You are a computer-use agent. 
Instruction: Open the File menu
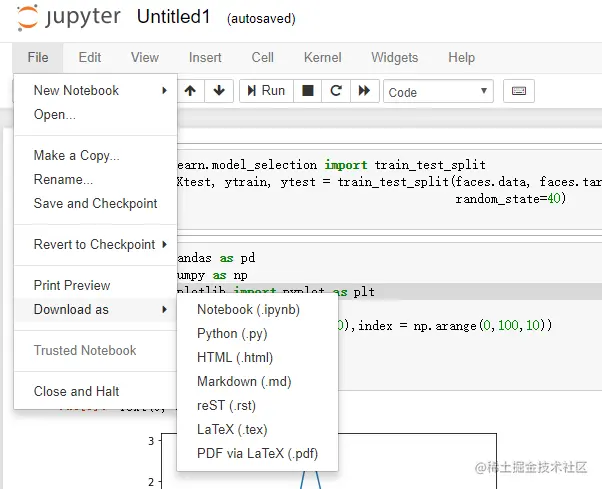(x=38, y=58)
